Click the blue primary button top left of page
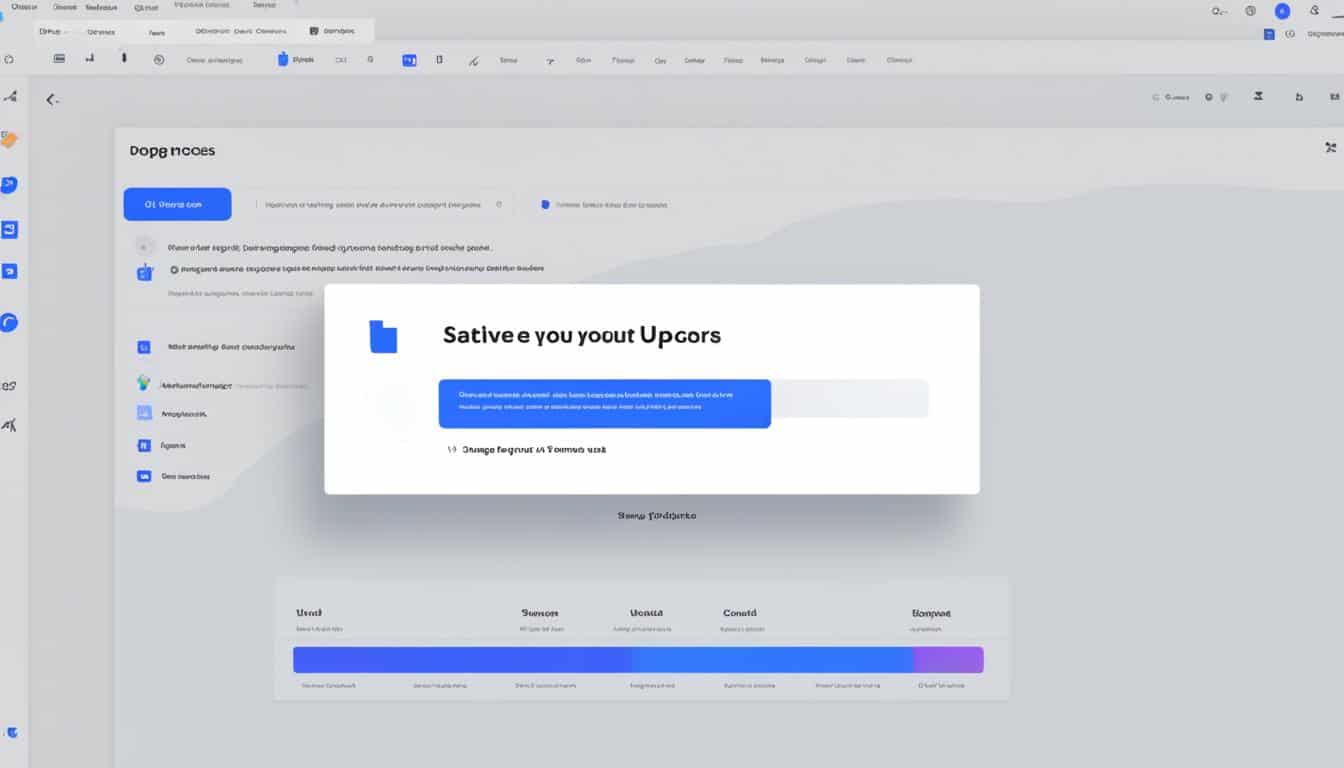Screen dimensions: 1344x768 pyautogui.click(x=177, y=203)
